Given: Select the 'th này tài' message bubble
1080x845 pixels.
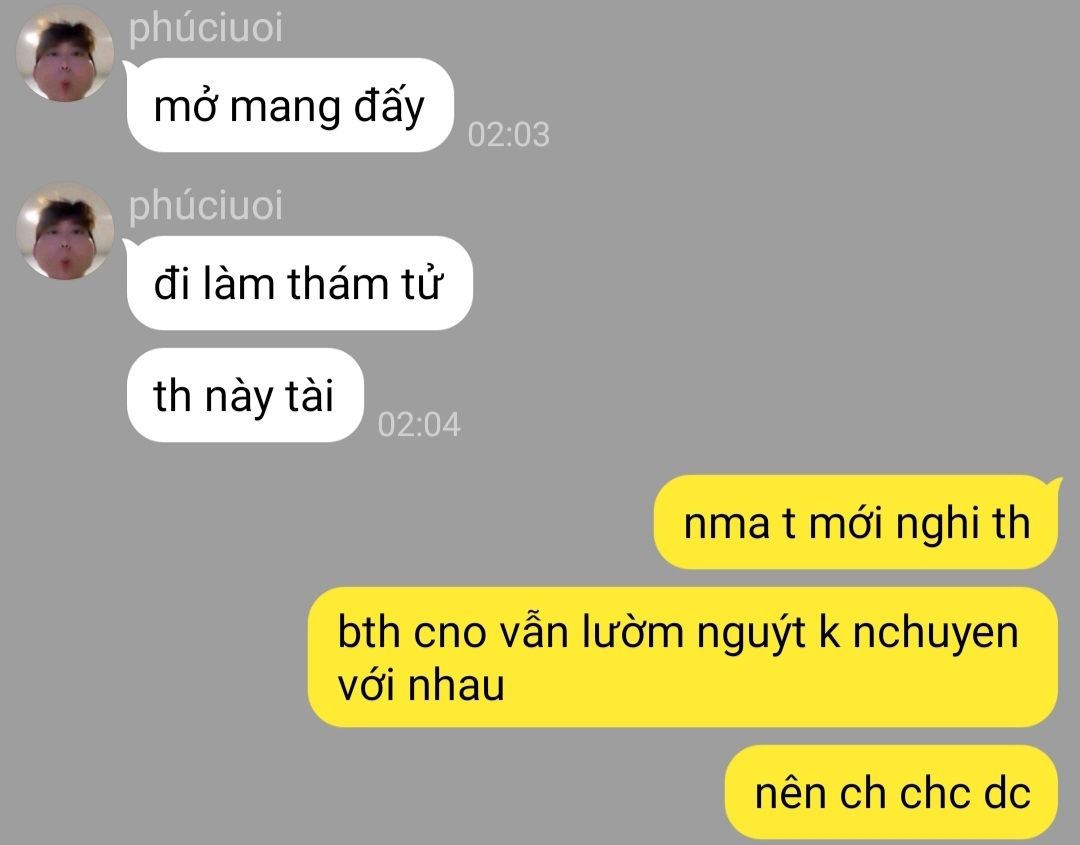Looking at the screenshot, I should click(x=245, y=395).
